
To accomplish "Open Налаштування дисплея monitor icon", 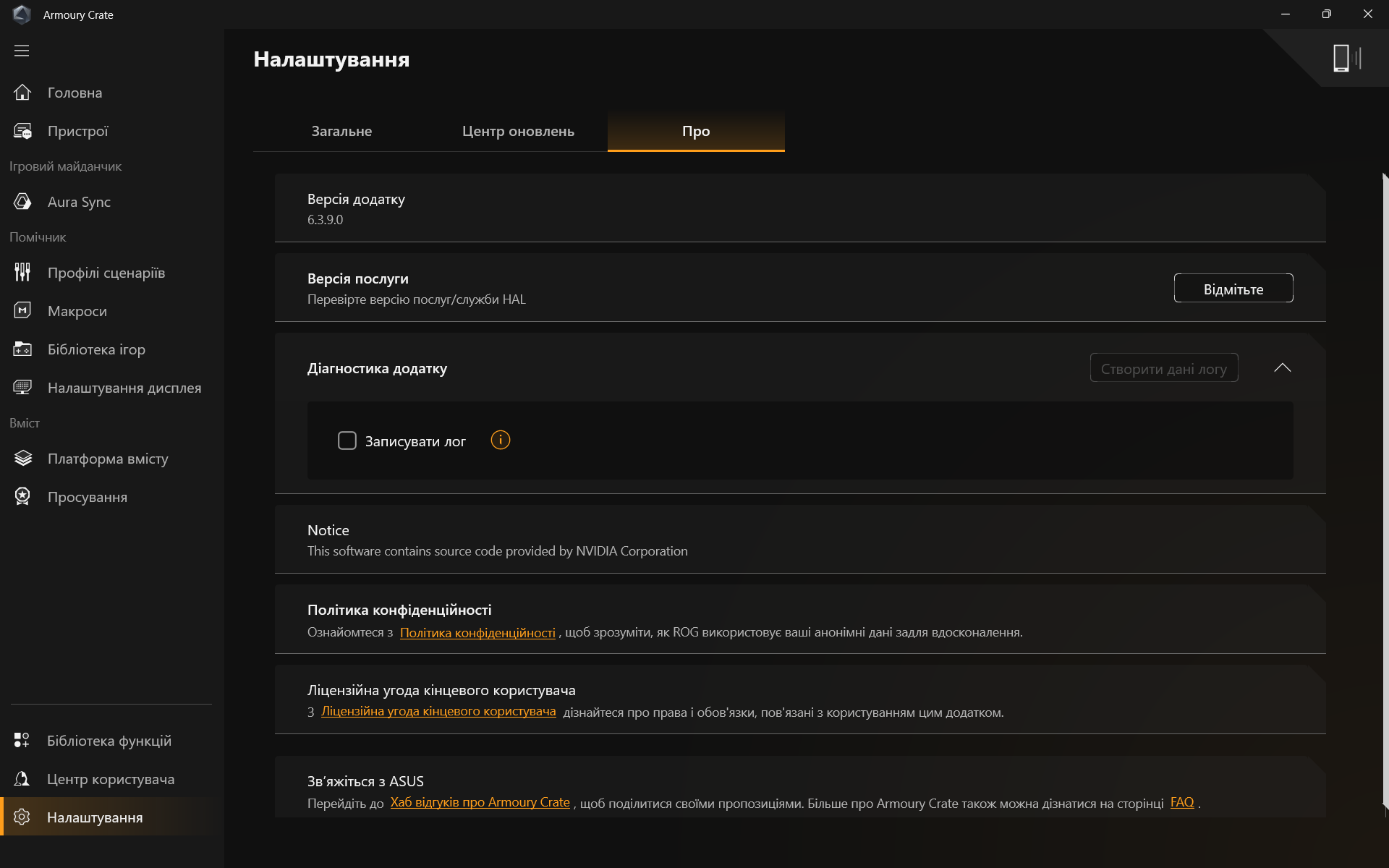I will [22, 388].
